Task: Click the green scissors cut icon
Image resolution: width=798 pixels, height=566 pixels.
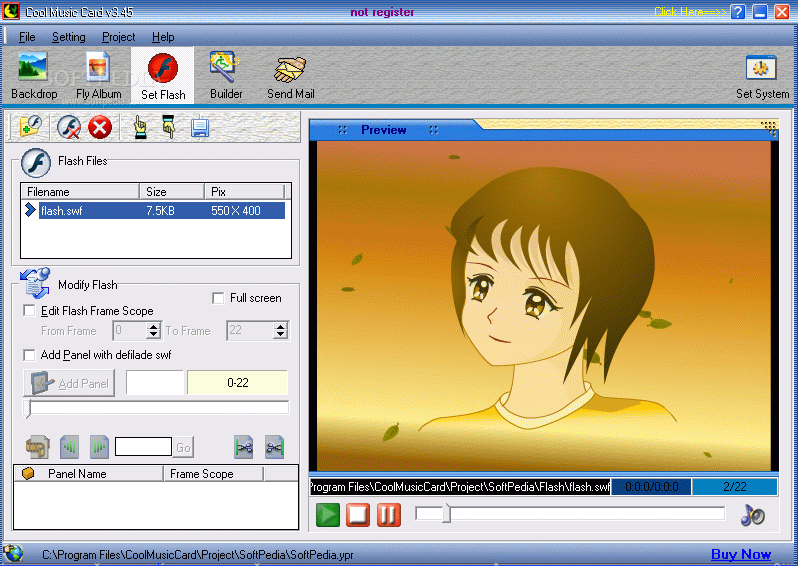Action: pyautogui.click(x=244, y=447)
